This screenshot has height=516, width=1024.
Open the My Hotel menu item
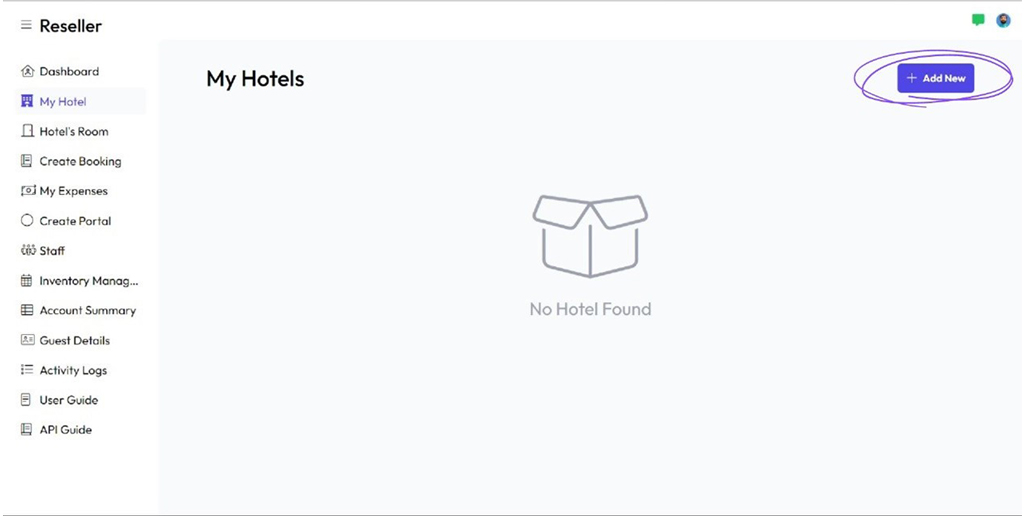pos(63,102)
